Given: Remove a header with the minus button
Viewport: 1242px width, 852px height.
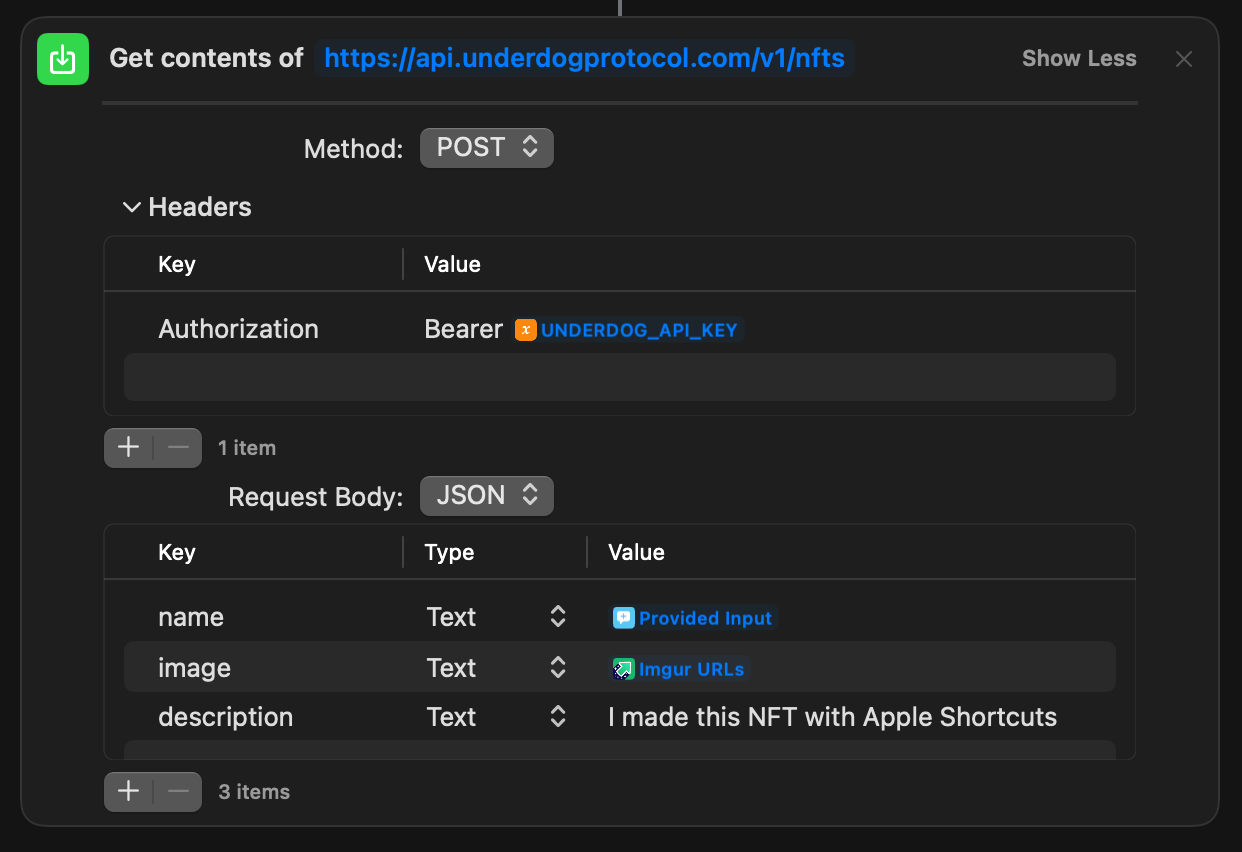Looking at the screenshot, I should 178,448.
